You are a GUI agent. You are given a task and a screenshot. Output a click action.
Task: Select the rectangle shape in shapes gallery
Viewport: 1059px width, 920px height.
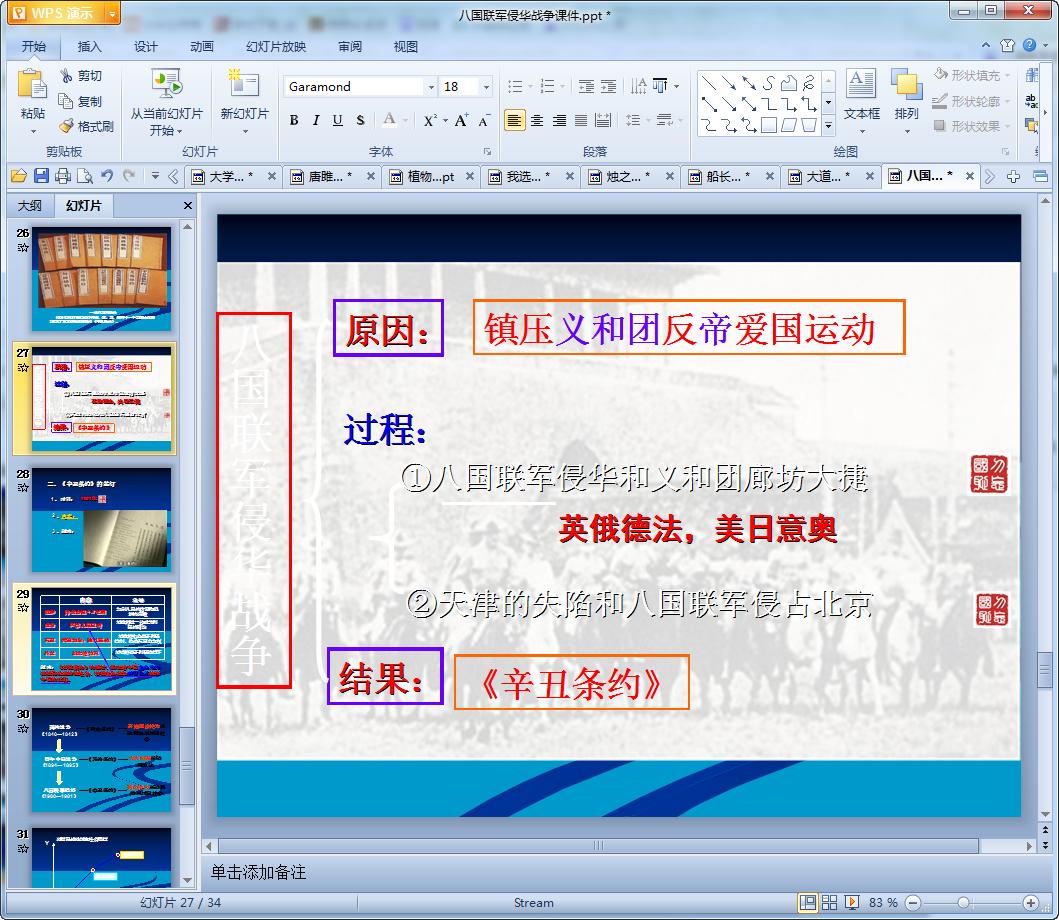point(769,125)
